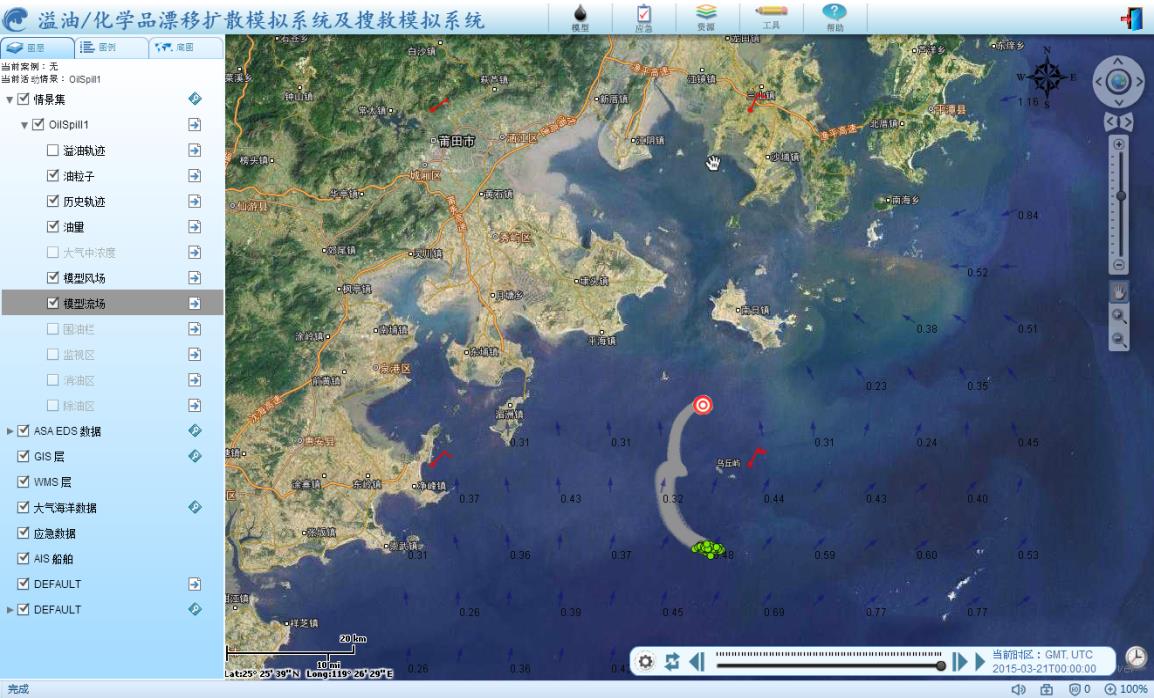Enable the 溢油轨迹 checkbox
Image resolution: width=1154 pixels, height=698 pixels.
point(54,151)
